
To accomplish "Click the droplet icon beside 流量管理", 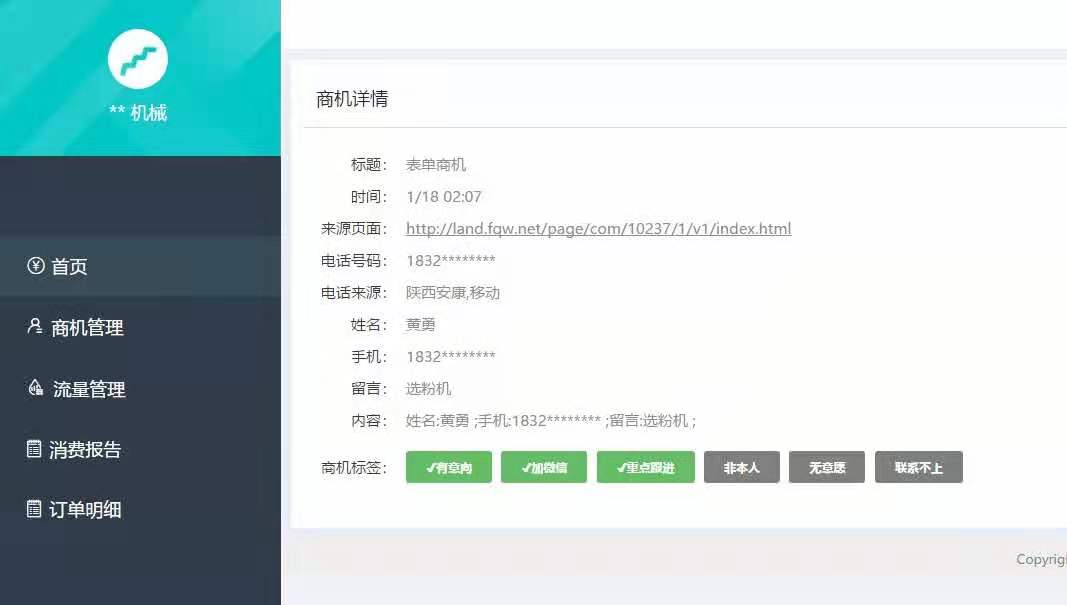I will pyautogui.click(x=35, y=387).
